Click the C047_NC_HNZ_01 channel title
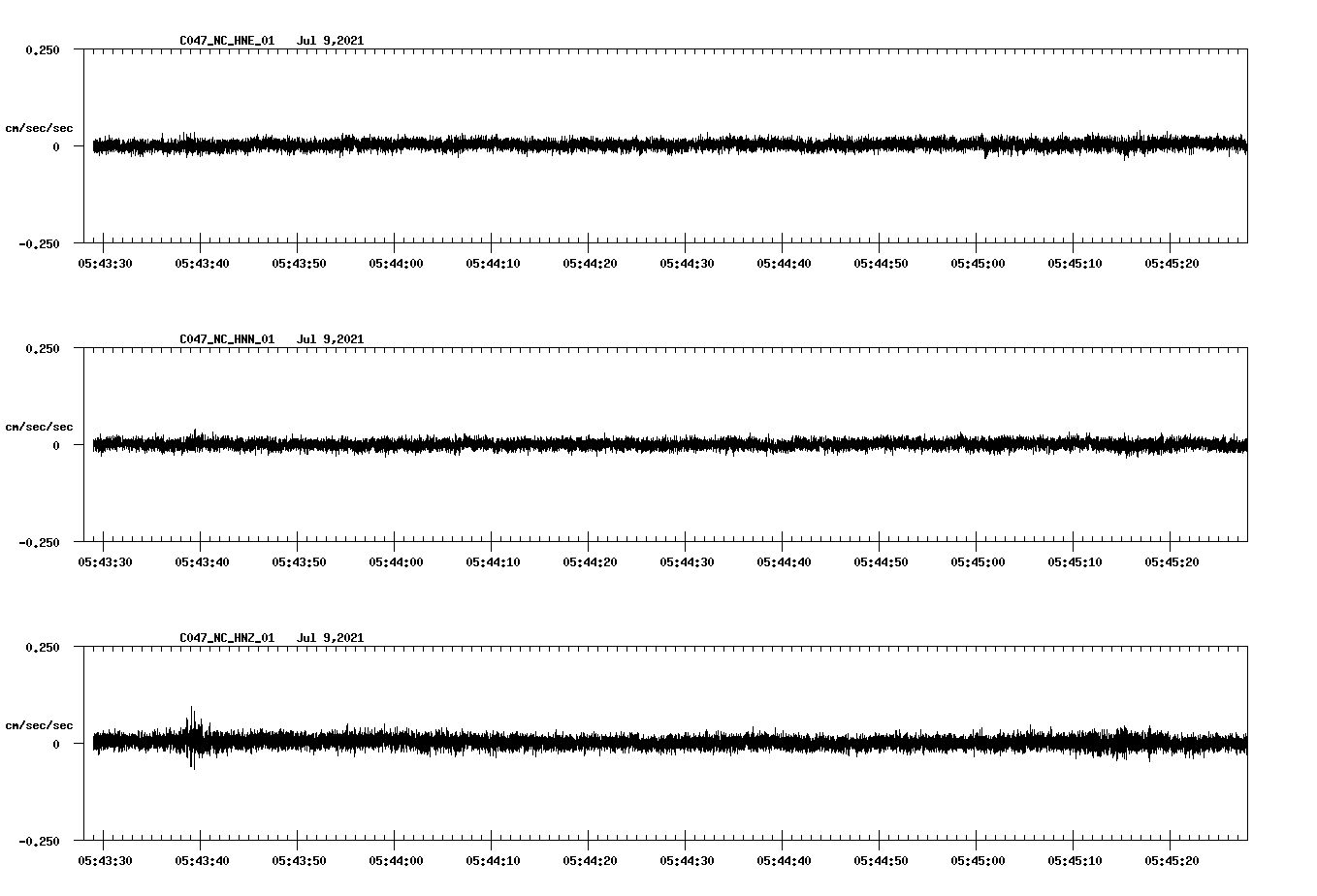This screenshot has width=1317, height=896. pyautogui.click(x=227, y=638)
